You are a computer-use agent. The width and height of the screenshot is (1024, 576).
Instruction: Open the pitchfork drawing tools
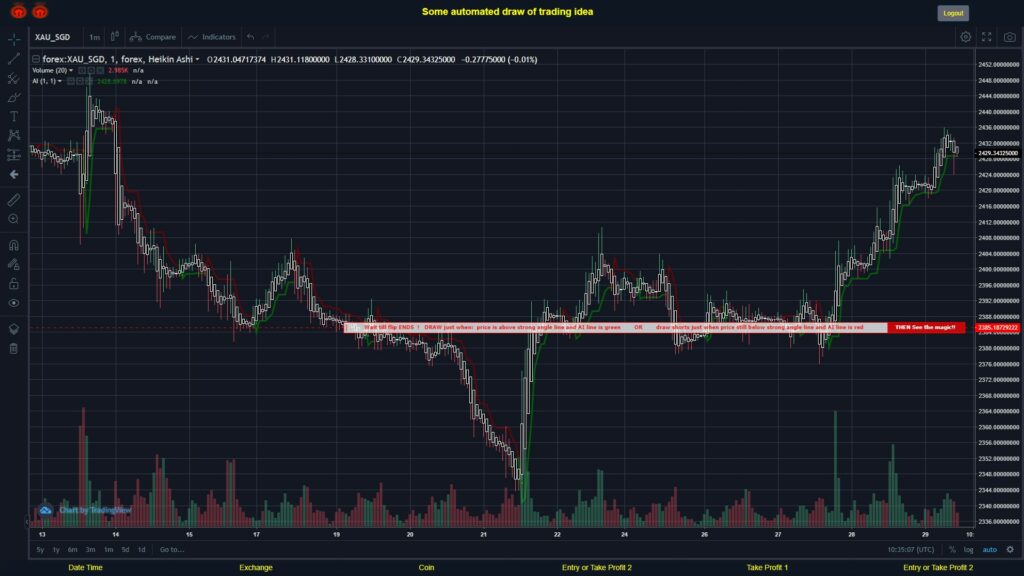tap(14, 78)
